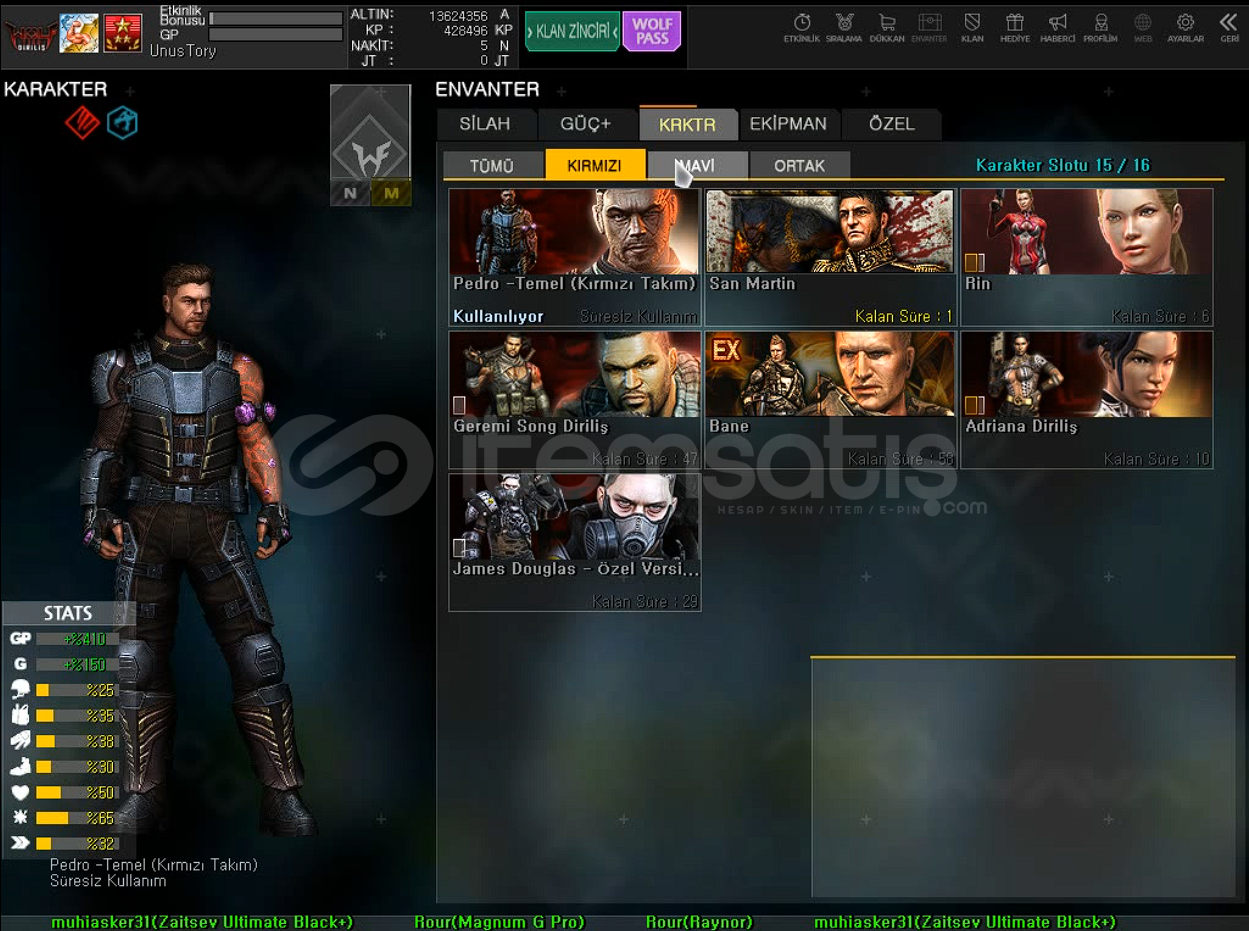Open the Etkinlik stopwatch icon
1249x931 pixels.
(802, 27)
